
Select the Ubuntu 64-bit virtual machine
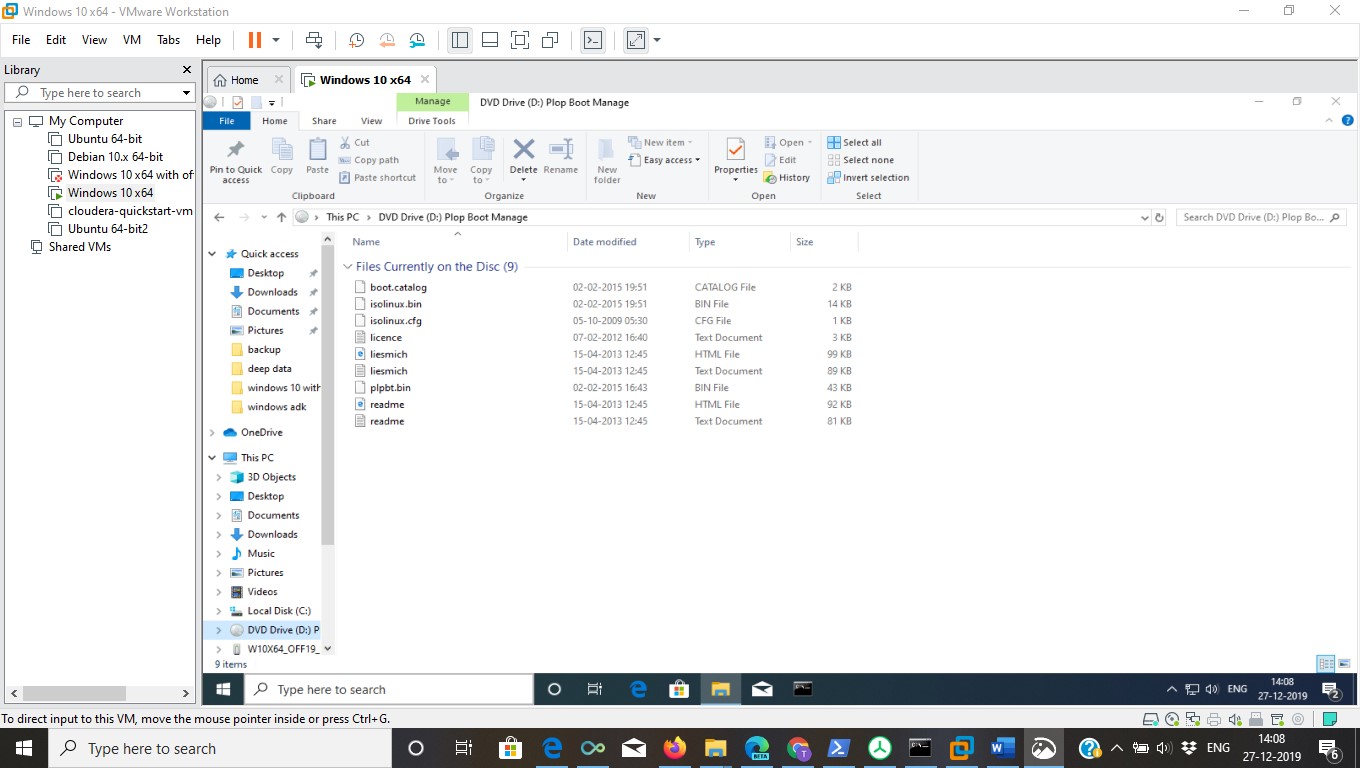tap(104, 138)
